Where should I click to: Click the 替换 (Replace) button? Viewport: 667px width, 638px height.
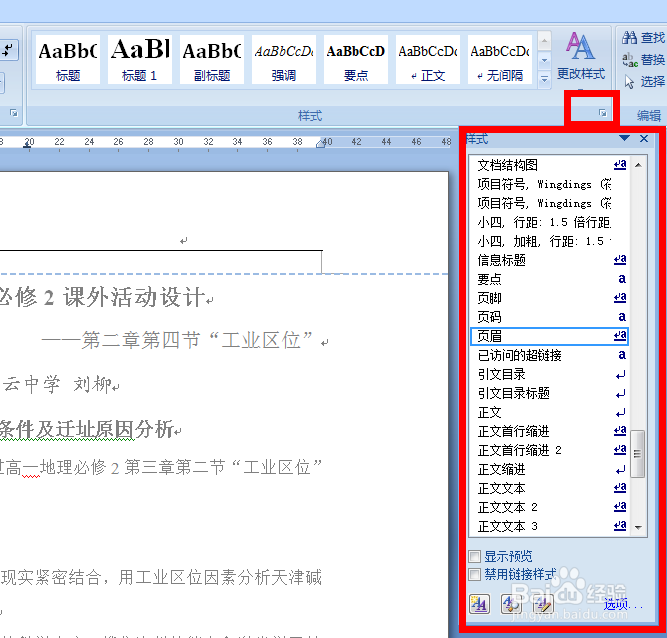643,60
